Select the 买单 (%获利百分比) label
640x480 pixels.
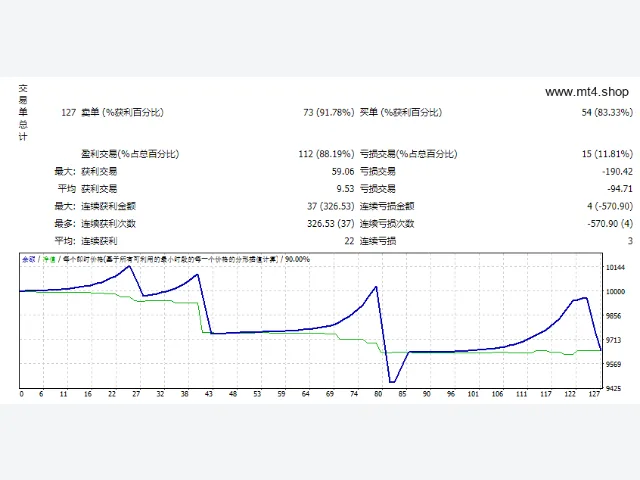point(401,112)
